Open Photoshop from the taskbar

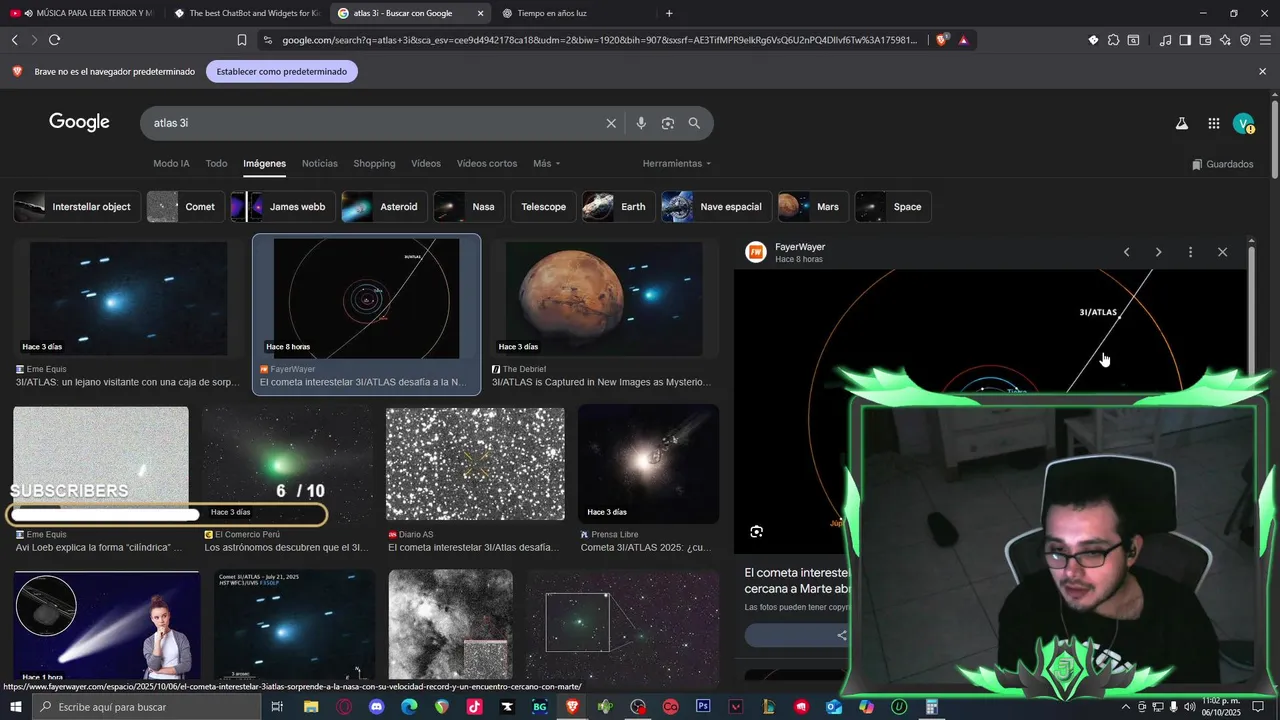703,707
